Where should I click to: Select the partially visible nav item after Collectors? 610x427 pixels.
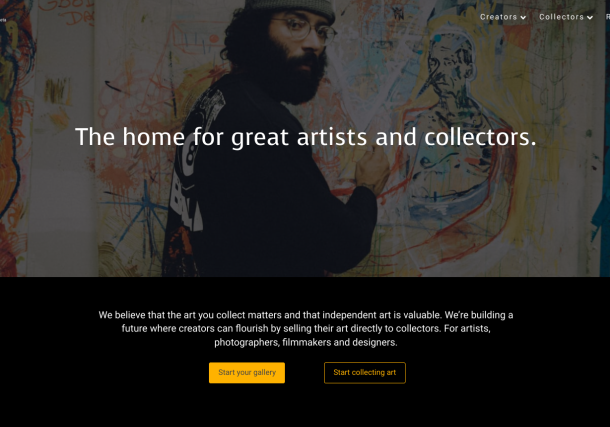point(608,17)
